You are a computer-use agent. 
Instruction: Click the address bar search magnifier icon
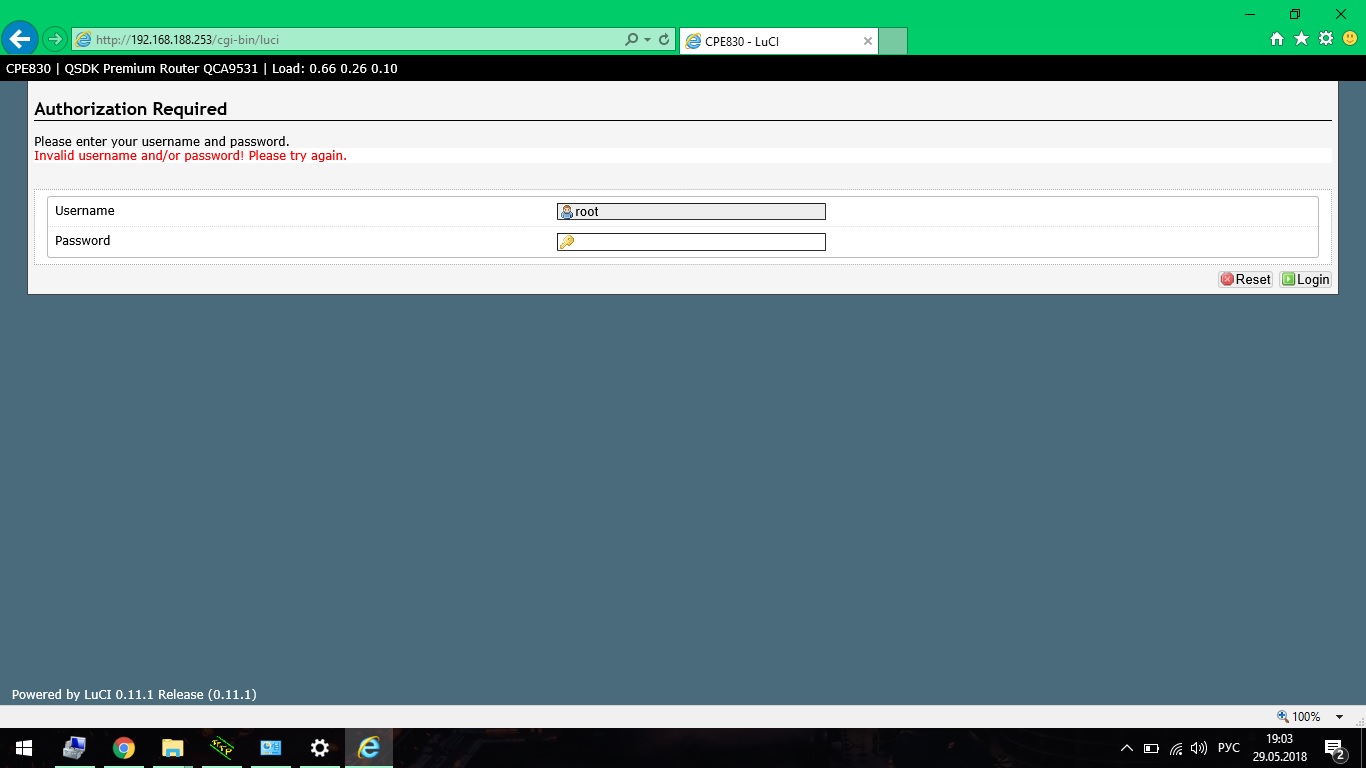(631, 40)
